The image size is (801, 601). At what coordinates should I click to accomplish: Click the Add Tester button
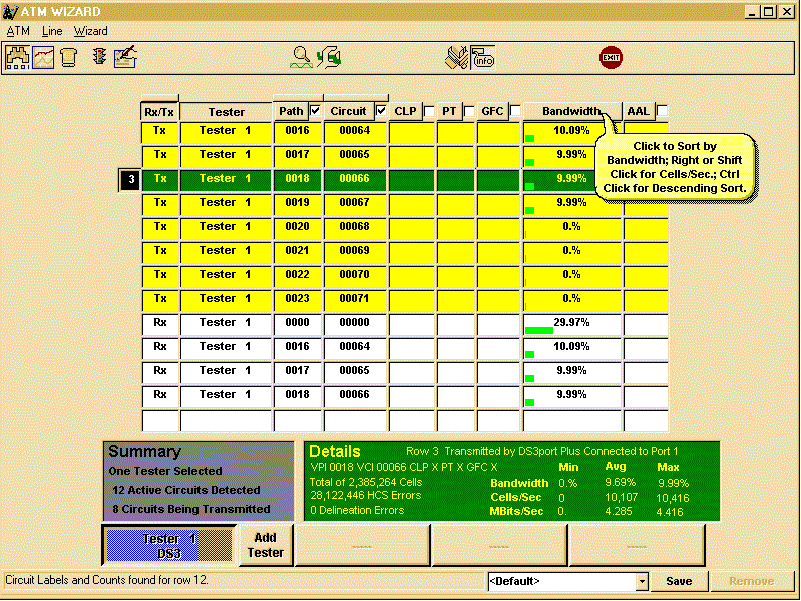pos(266,545)
